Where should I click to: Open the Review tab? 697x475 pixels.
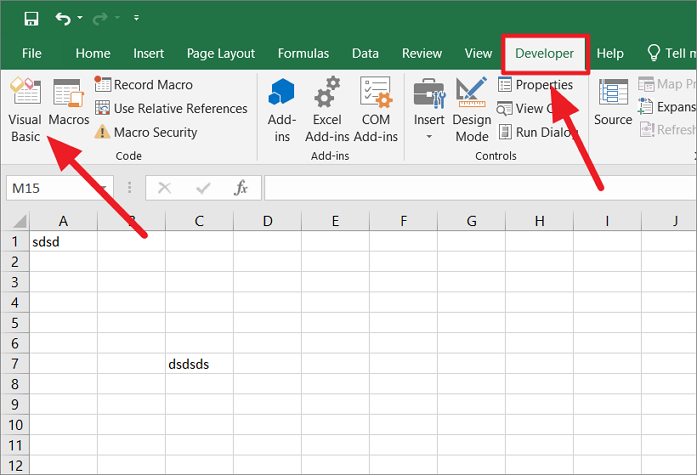point(422,54)
